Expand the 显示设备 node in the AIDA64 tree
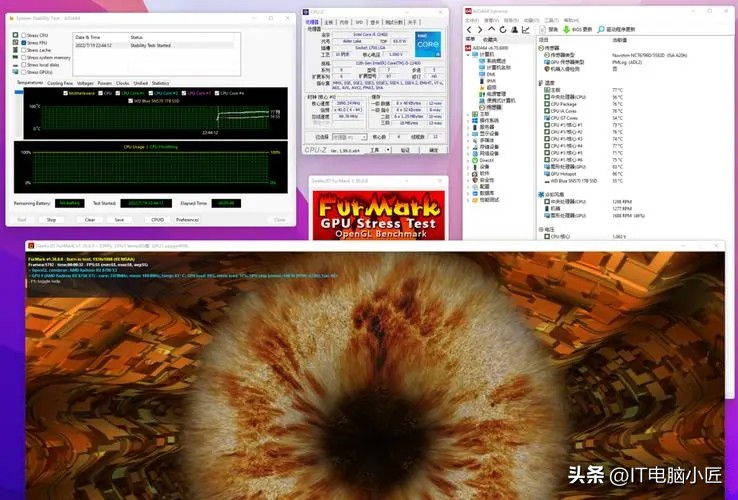 pos(468,134)
